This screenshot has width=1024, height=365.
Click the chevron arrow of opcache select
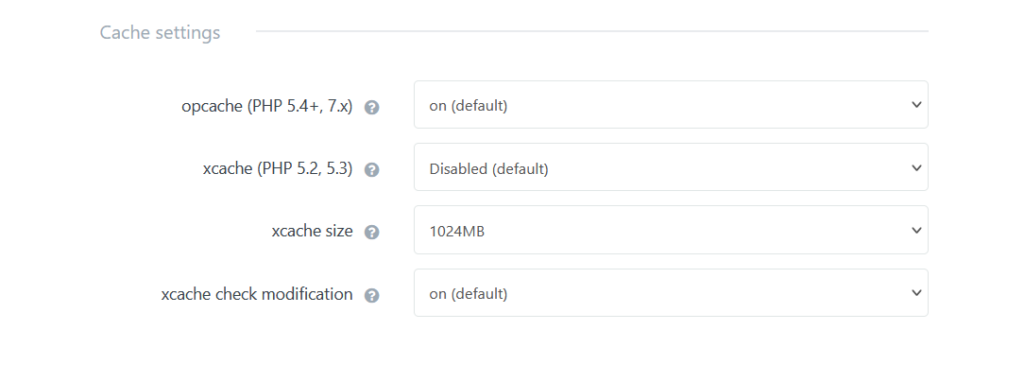916,104
